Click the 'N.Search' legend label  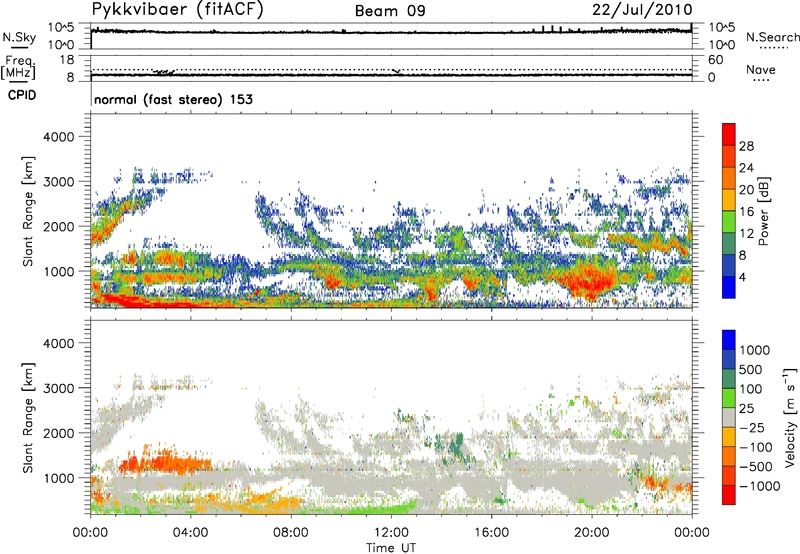point(772,37)
